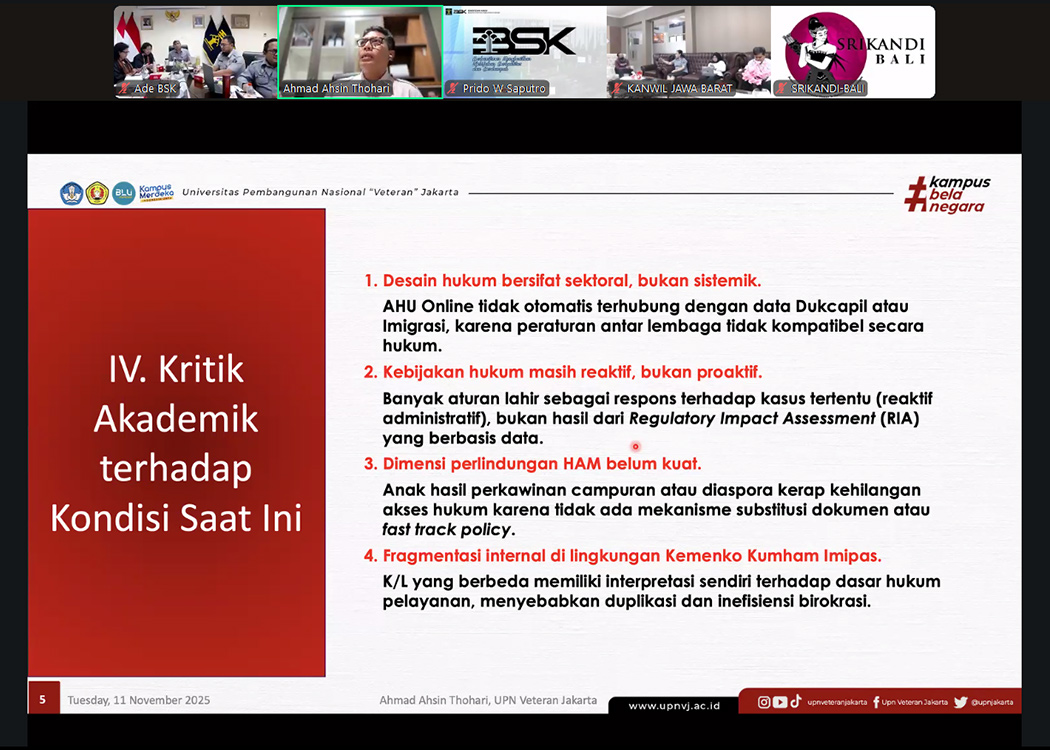Image resolution: width=1050 pixels, height=750 pixels.
Task: Select the Prido W Saputro BSK logo tile
Action: pos(524,50)
